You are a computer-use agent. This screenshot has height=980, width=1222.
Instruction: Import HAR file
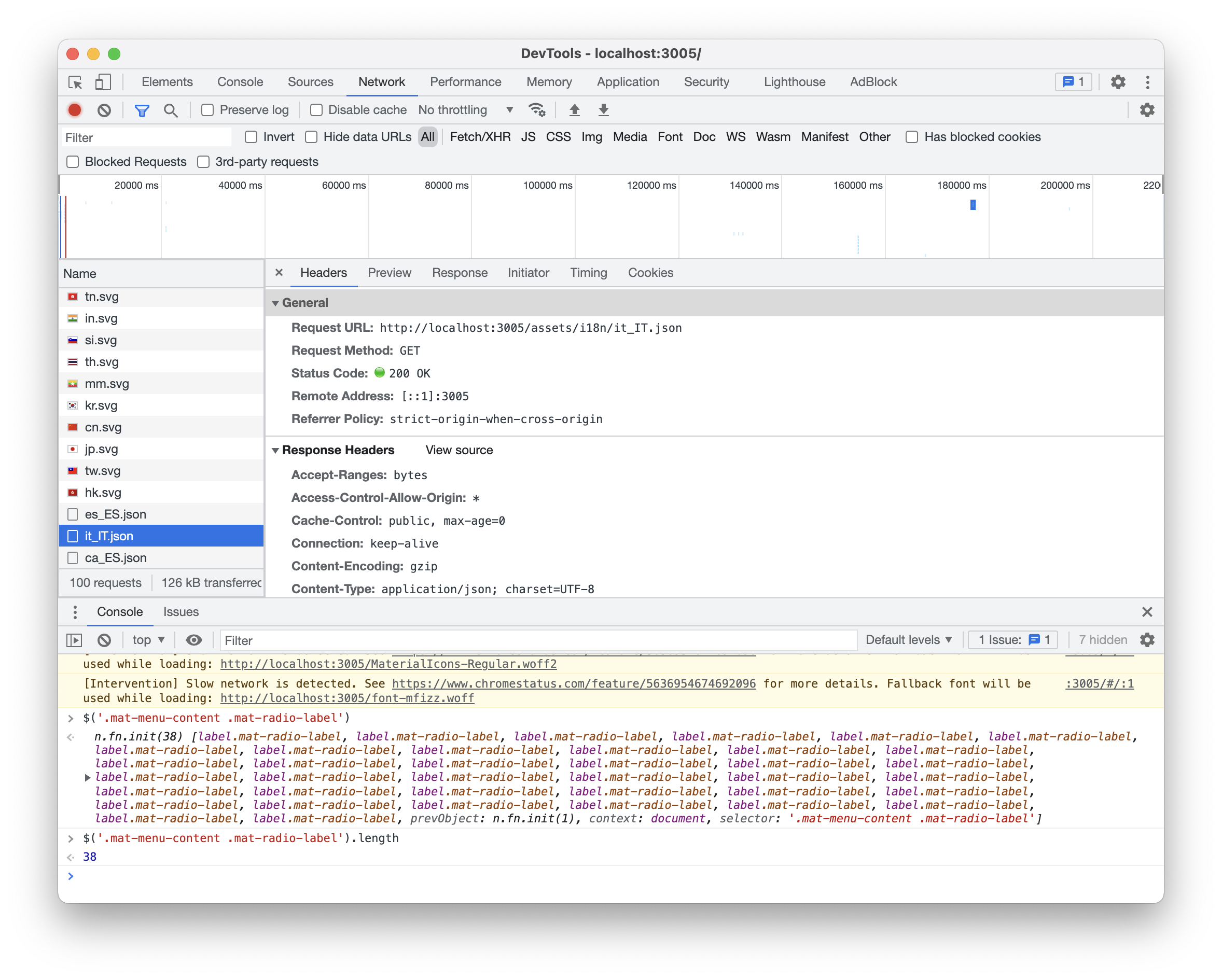click(574, 110)
